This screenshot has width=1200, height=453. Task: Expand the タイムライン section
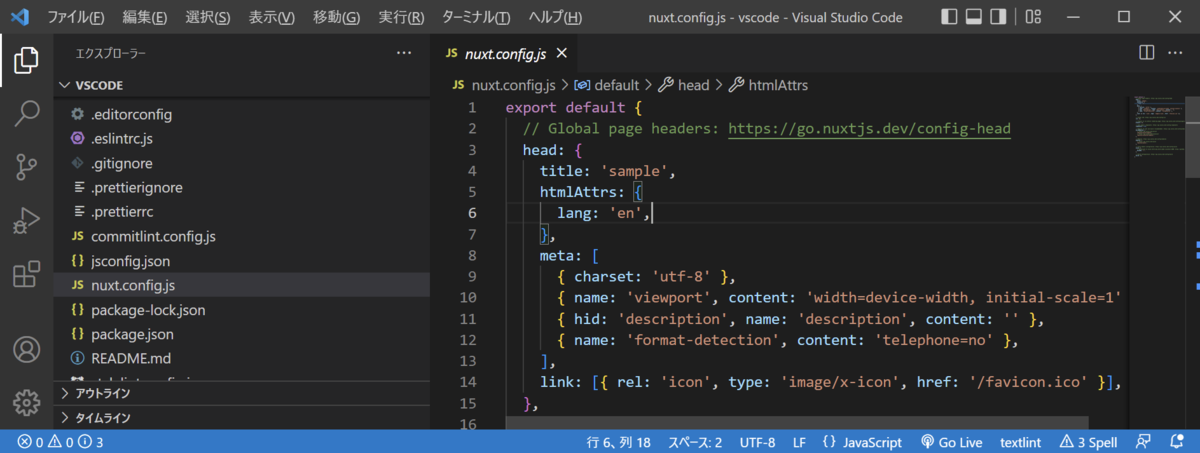pos(242,418)
